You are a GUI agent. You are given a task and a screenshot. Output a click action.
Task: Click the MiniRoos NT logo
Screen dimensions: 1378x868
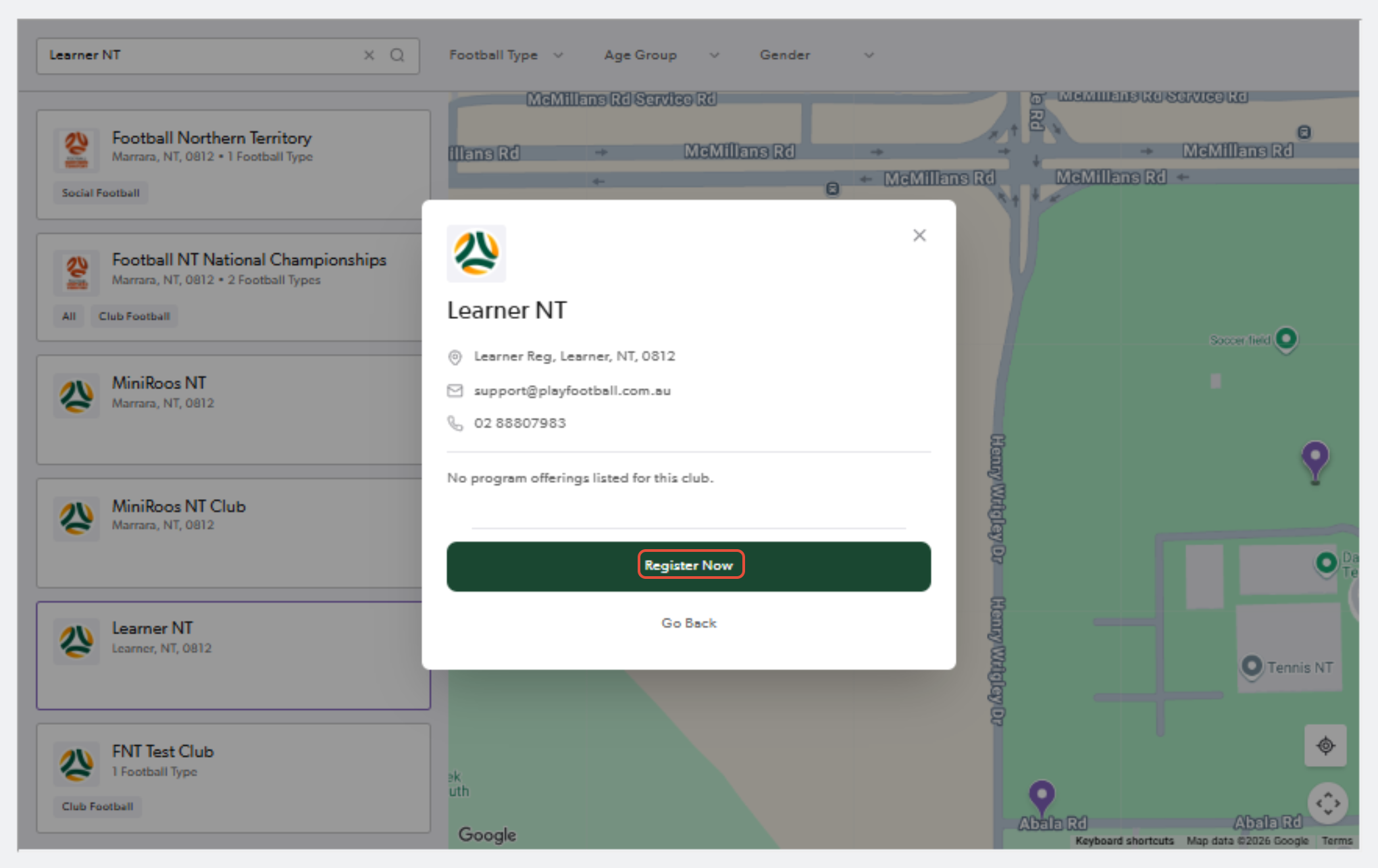pos(76,396)
